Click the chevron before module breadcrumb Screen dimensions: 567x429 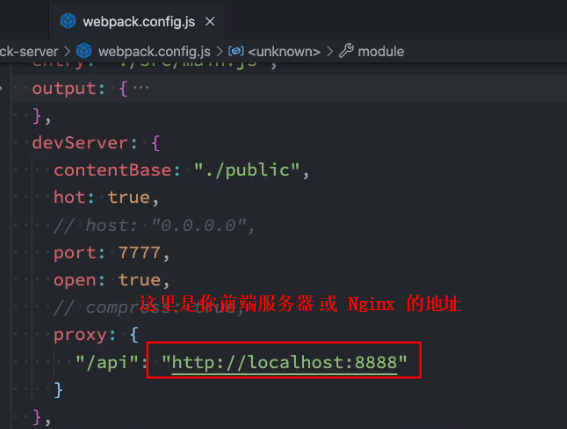tap(329, 51)
